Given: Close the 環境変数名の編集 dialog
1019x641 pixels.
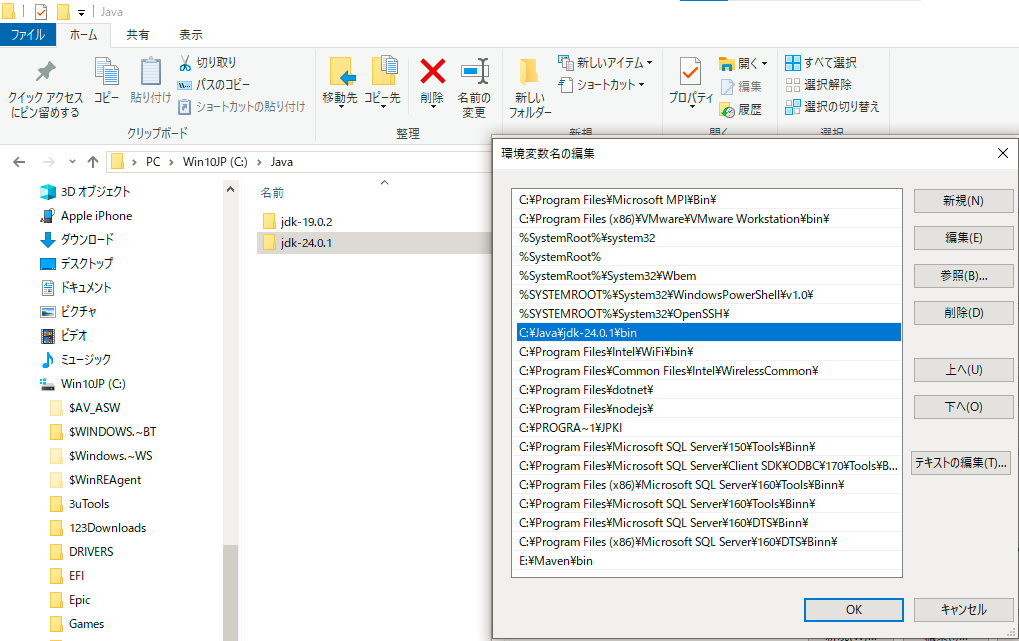Looking at the screenshot, I should pos(1003,153).
